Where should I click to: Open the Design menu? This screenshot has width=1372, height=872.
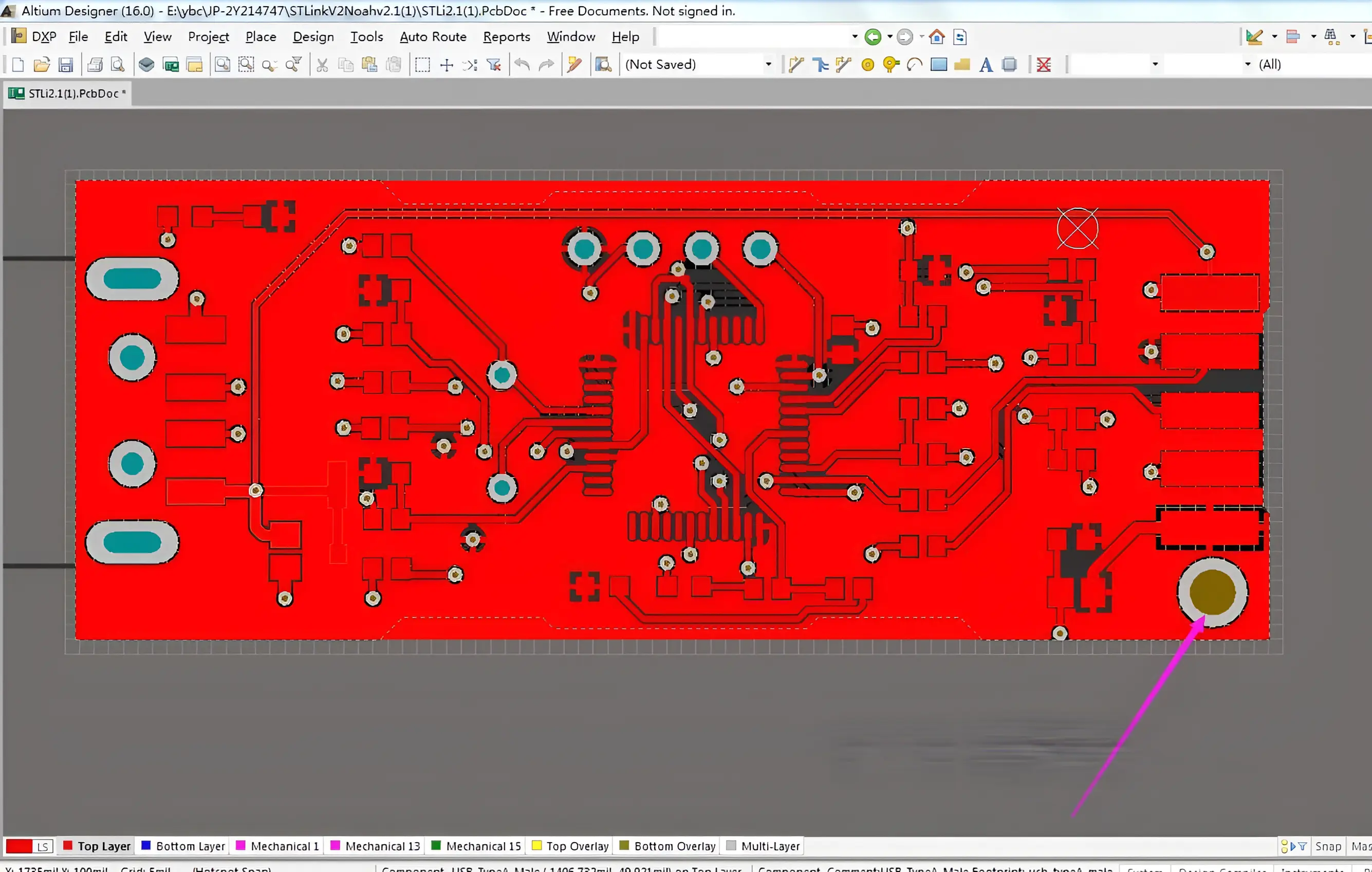pyautogui.click(x=313, y=37)
